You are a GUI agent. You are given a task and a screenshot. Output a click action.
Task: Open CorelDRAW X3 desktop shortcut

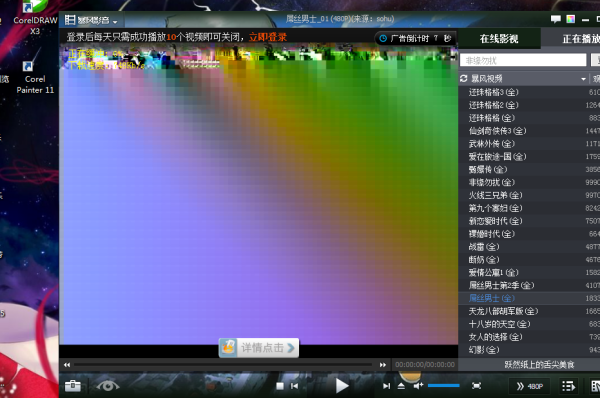pos(35,18)
